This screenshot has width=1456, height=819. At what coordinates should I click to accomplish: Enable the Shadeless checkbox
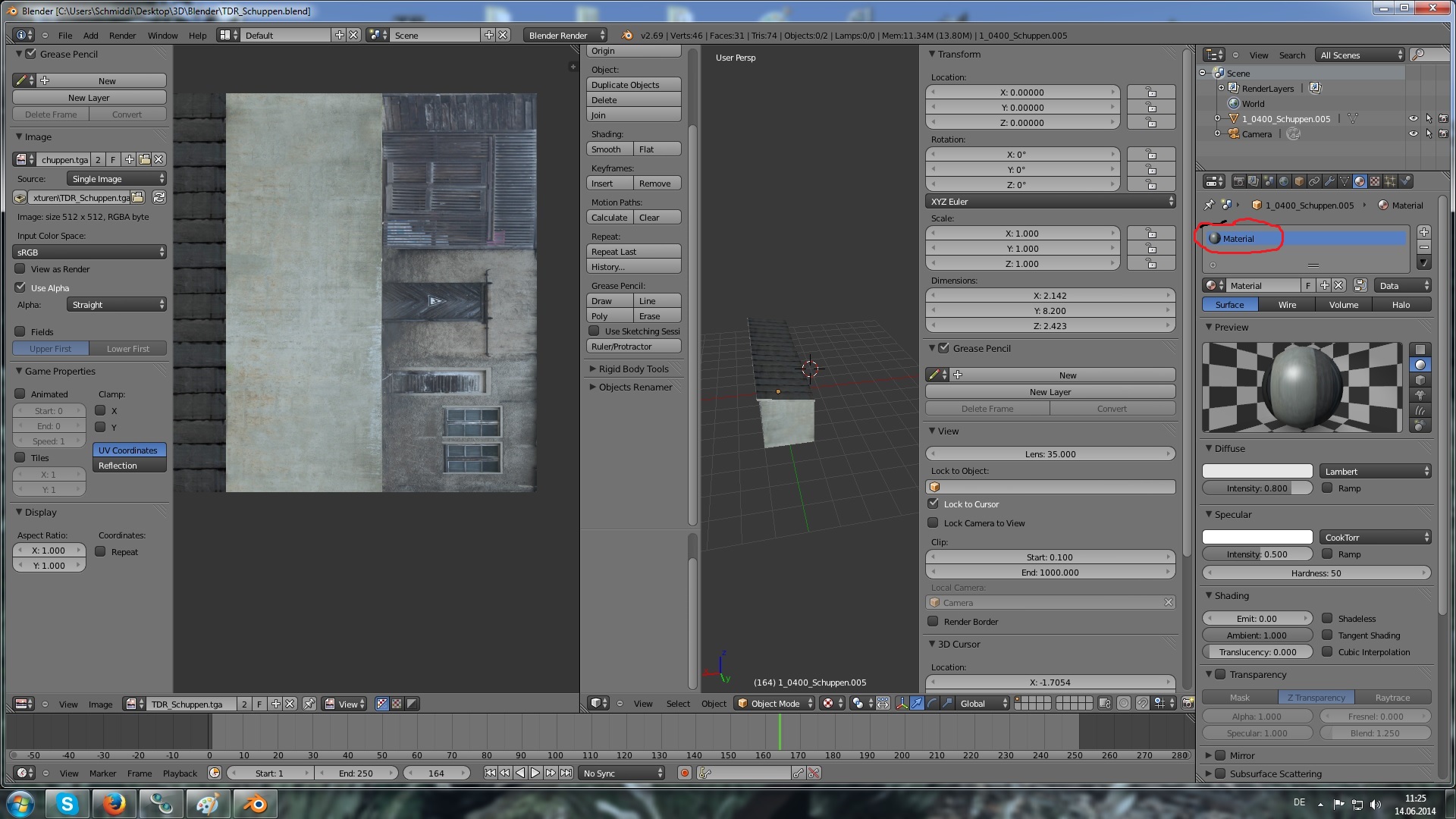(x=1327, y=618)
